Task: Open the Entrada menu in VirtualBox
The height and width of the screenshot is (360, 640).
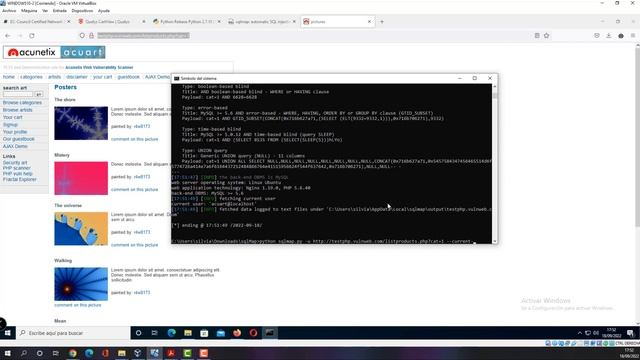Action: tap(60, 11)
